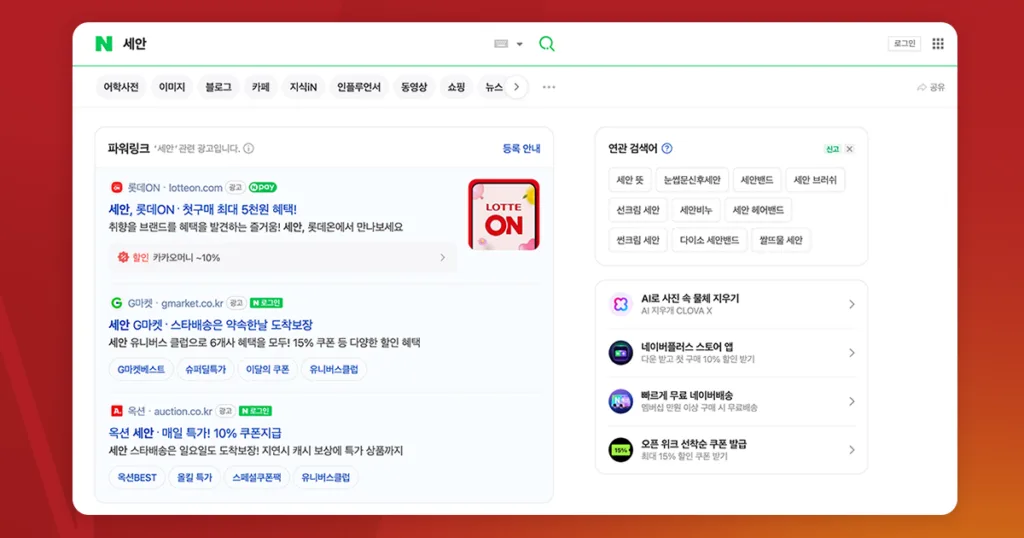Screen dimensions: 1024x538
Task: Click the 신고 report button
Action: (832, 150)
